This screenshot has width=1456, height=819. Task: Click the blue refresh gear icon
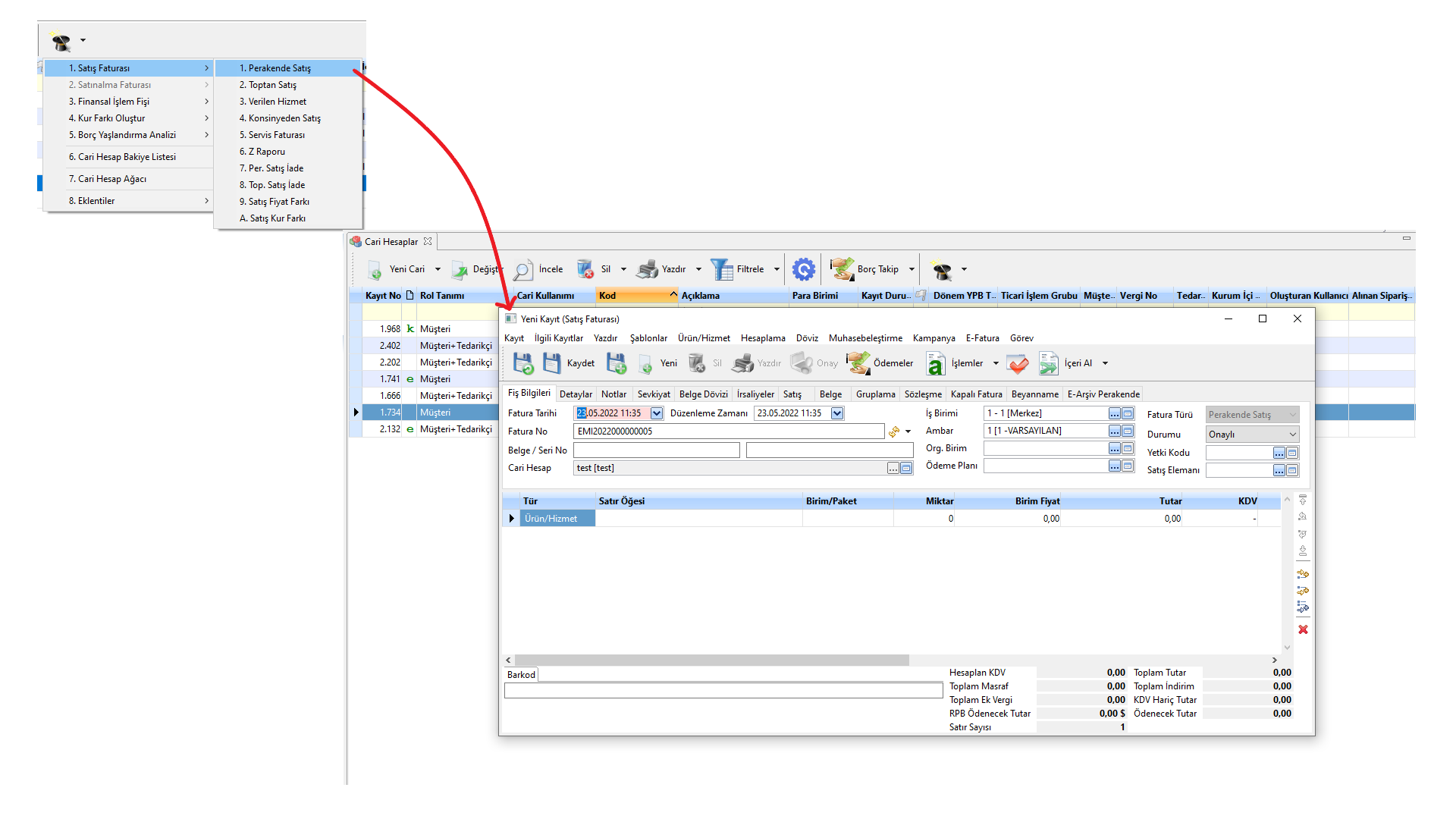click(803, 269)
